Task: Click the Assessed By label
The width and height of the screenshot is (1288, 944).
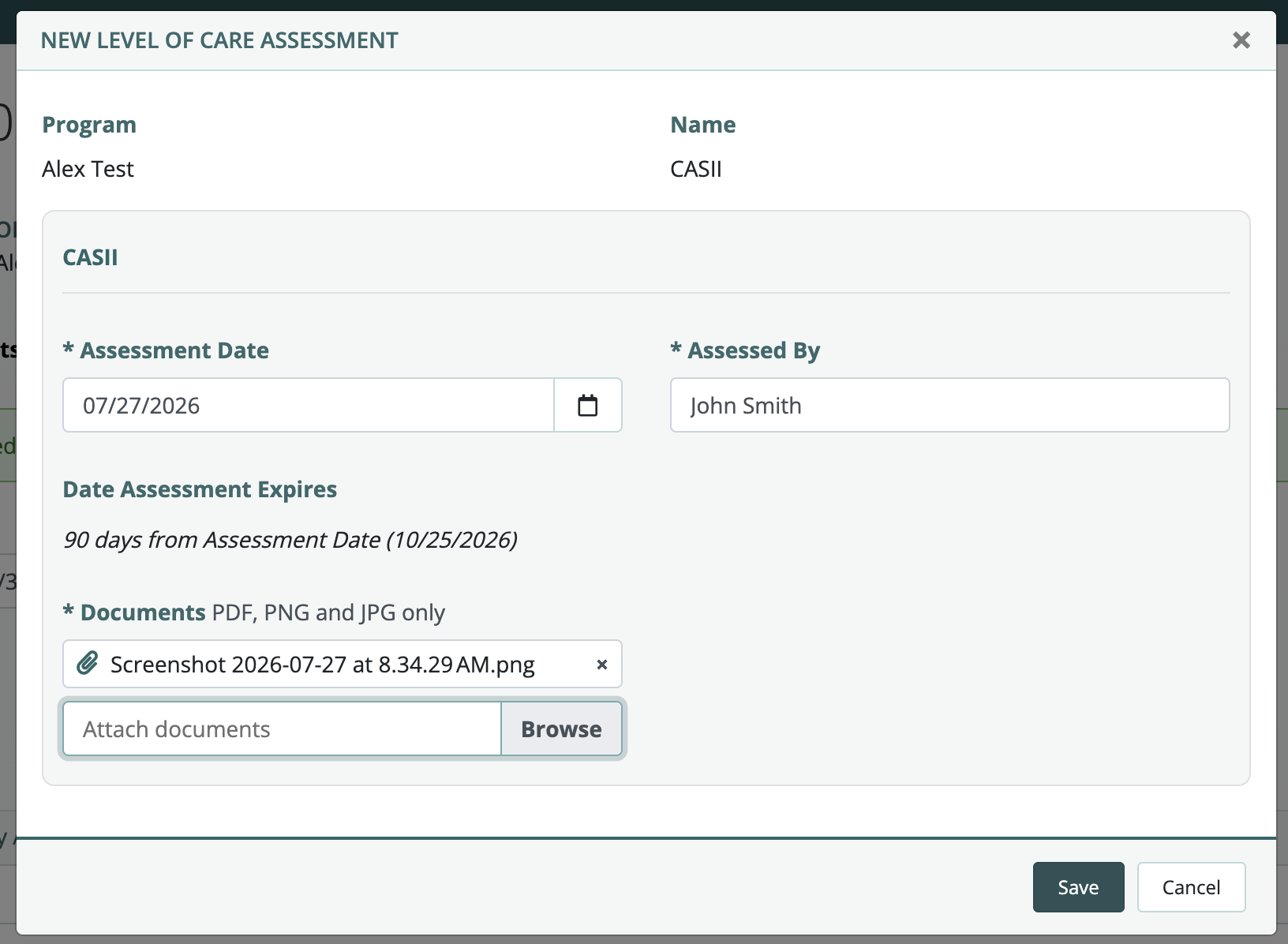Action: pos(745,350)
